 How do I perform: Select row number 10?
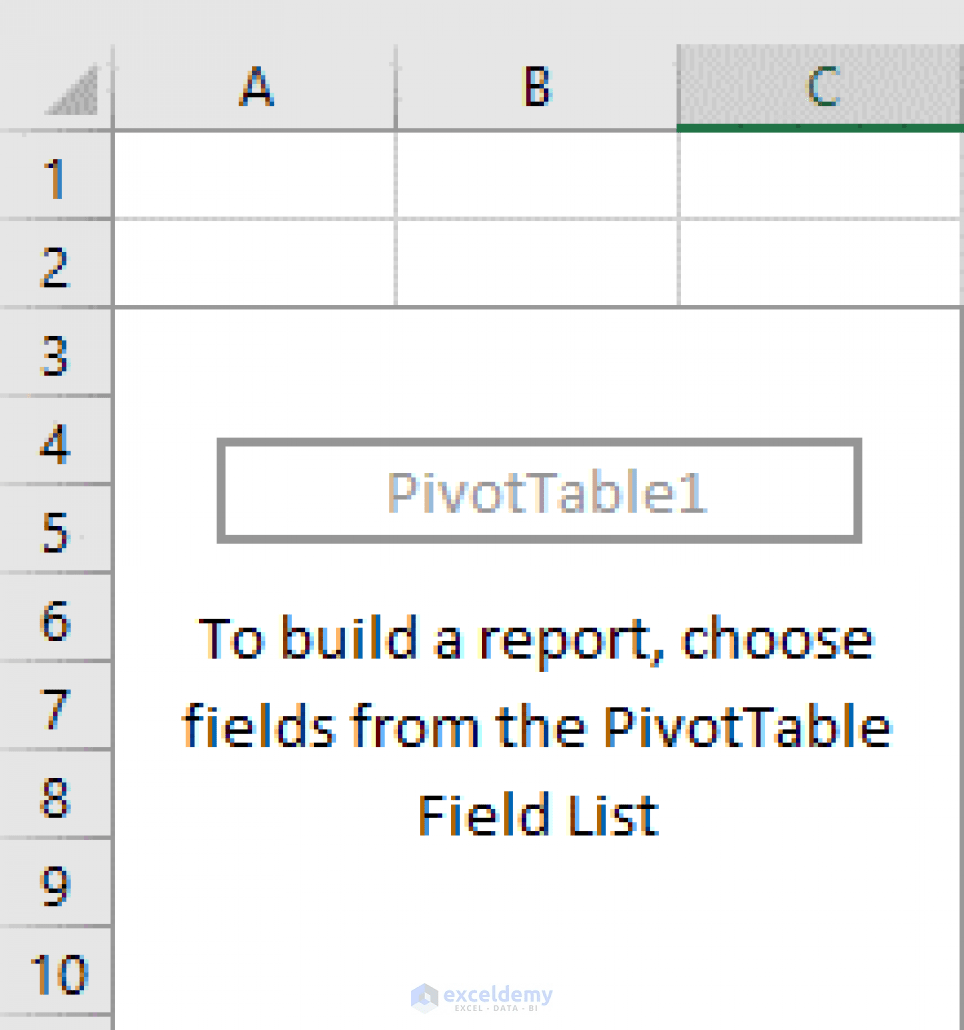click(57, 972)
